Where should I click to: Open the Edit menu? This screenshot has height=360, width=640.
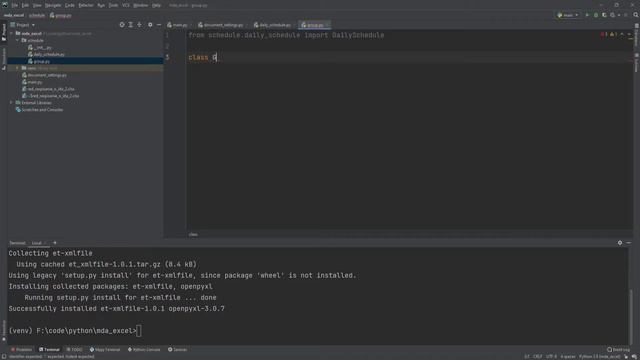point(25,5)
